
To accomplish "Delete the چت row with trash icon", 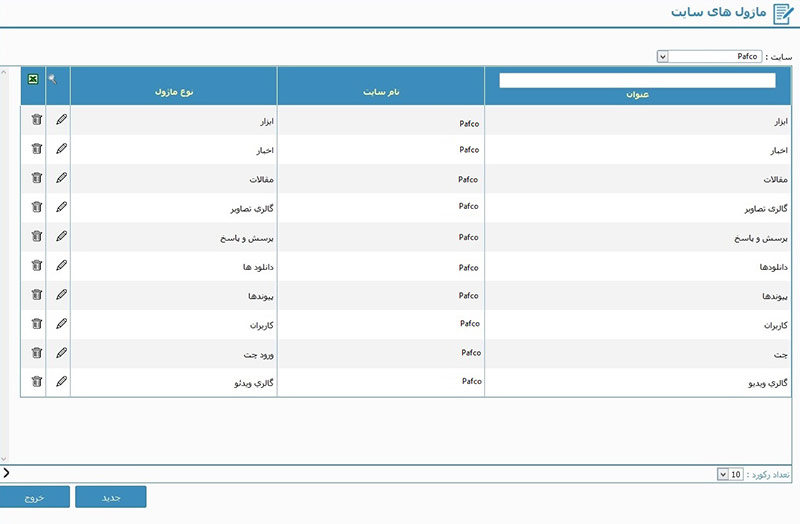I will 37,353.
